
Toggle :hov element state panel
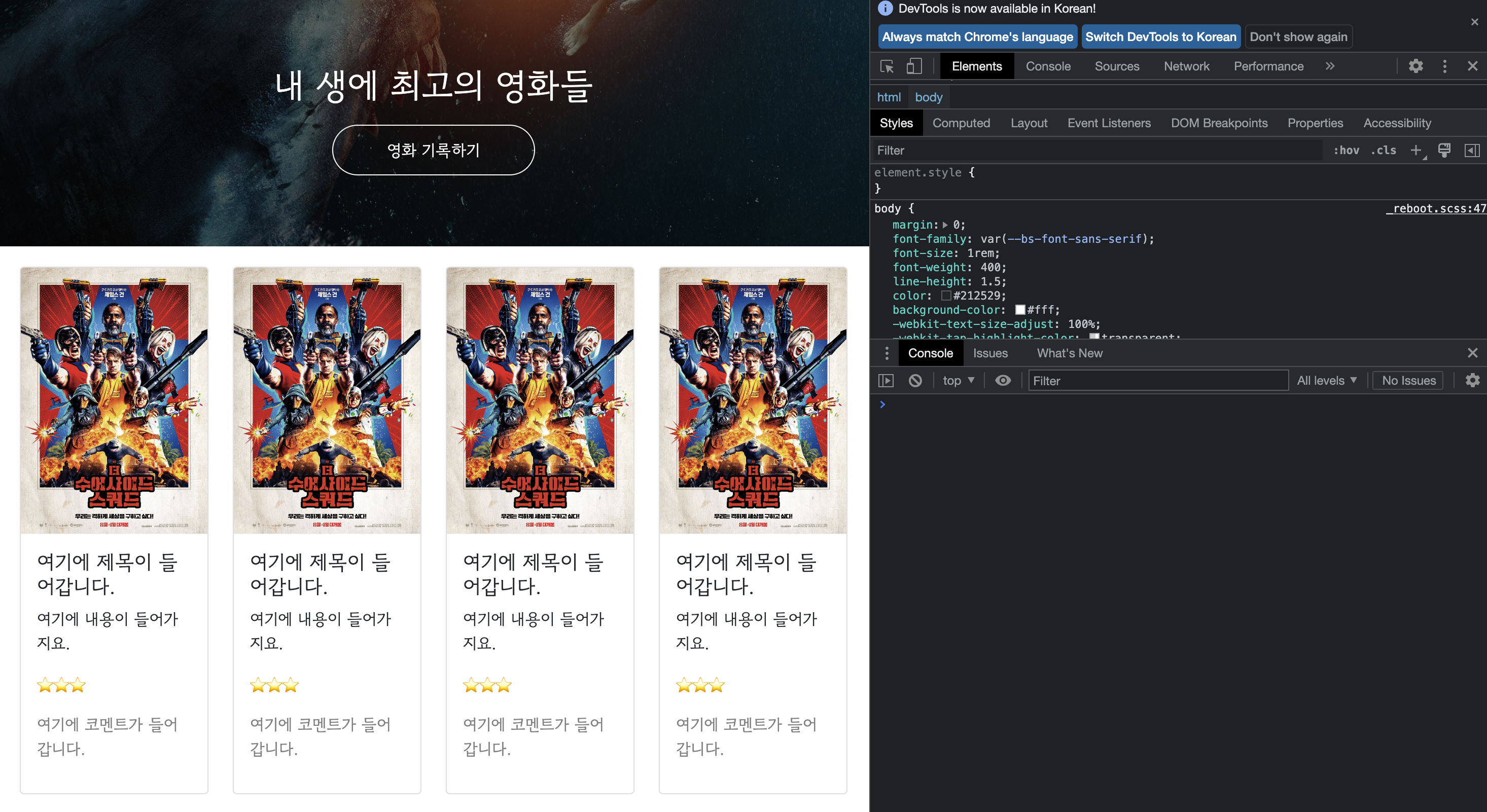pos(1346,151)
